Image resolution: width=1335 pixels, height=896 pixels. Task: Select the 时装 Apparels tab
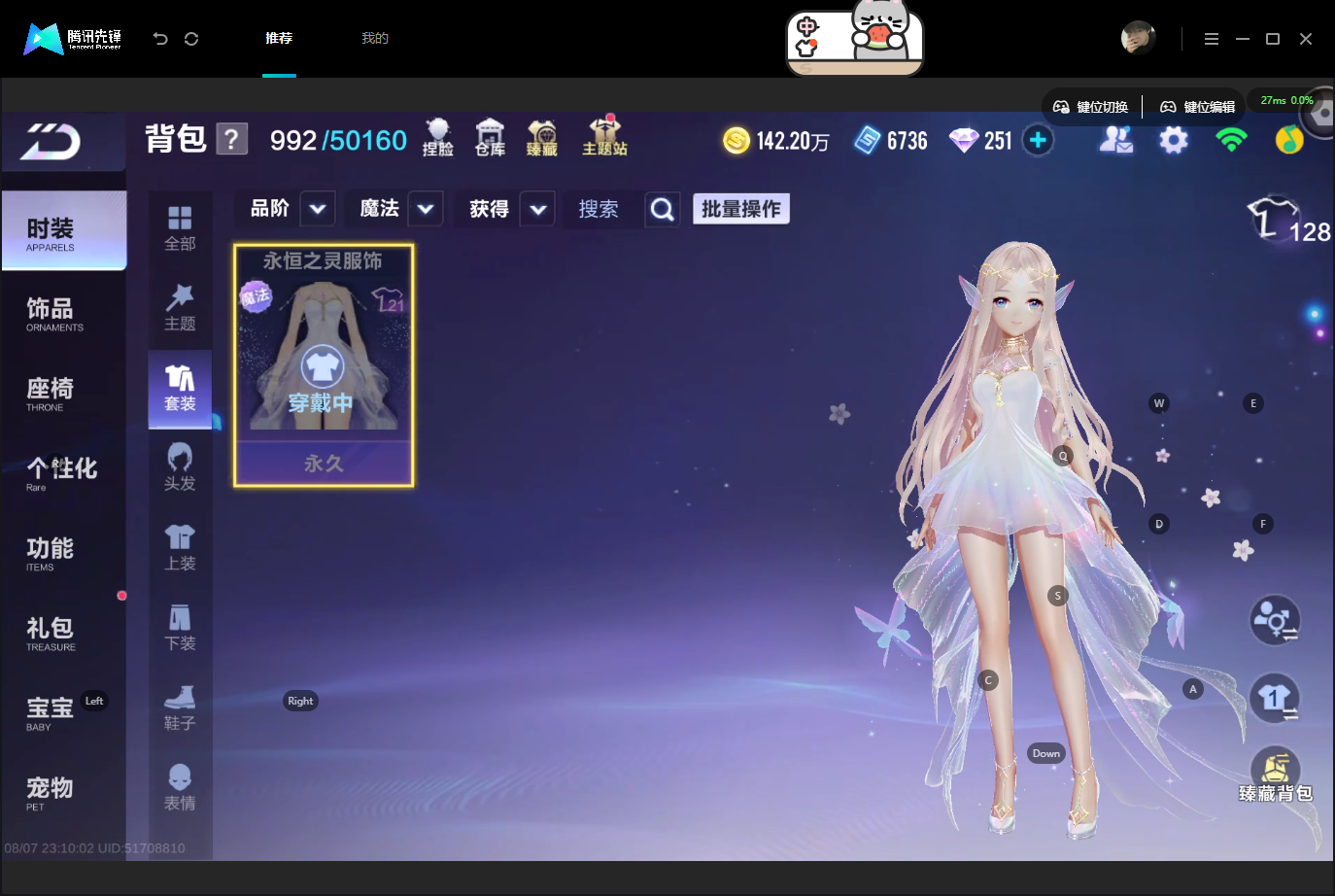click(x=64, y=231)
